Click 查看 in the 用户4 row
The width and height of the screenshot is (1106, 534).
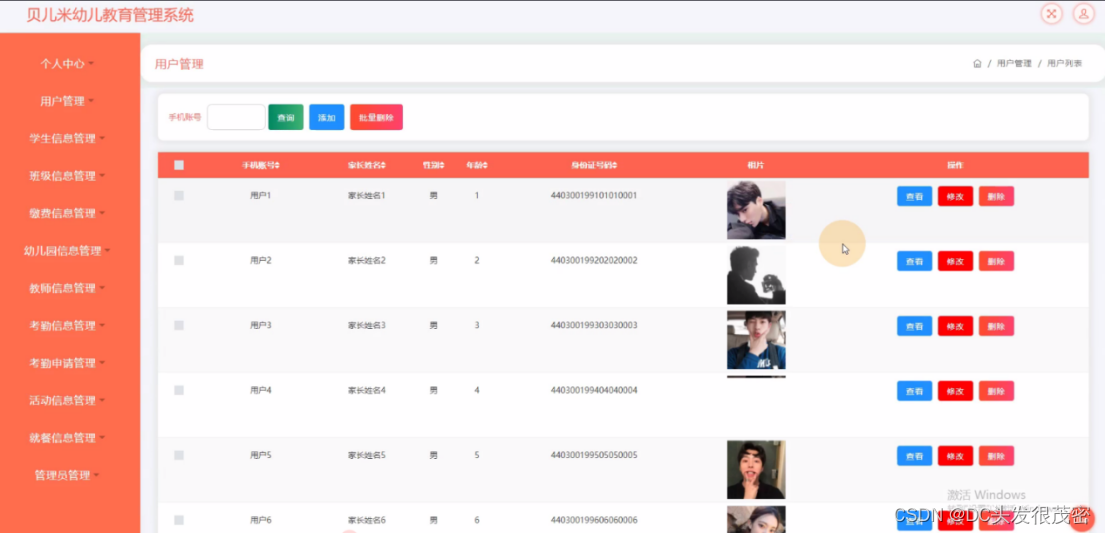coord(914,391)
